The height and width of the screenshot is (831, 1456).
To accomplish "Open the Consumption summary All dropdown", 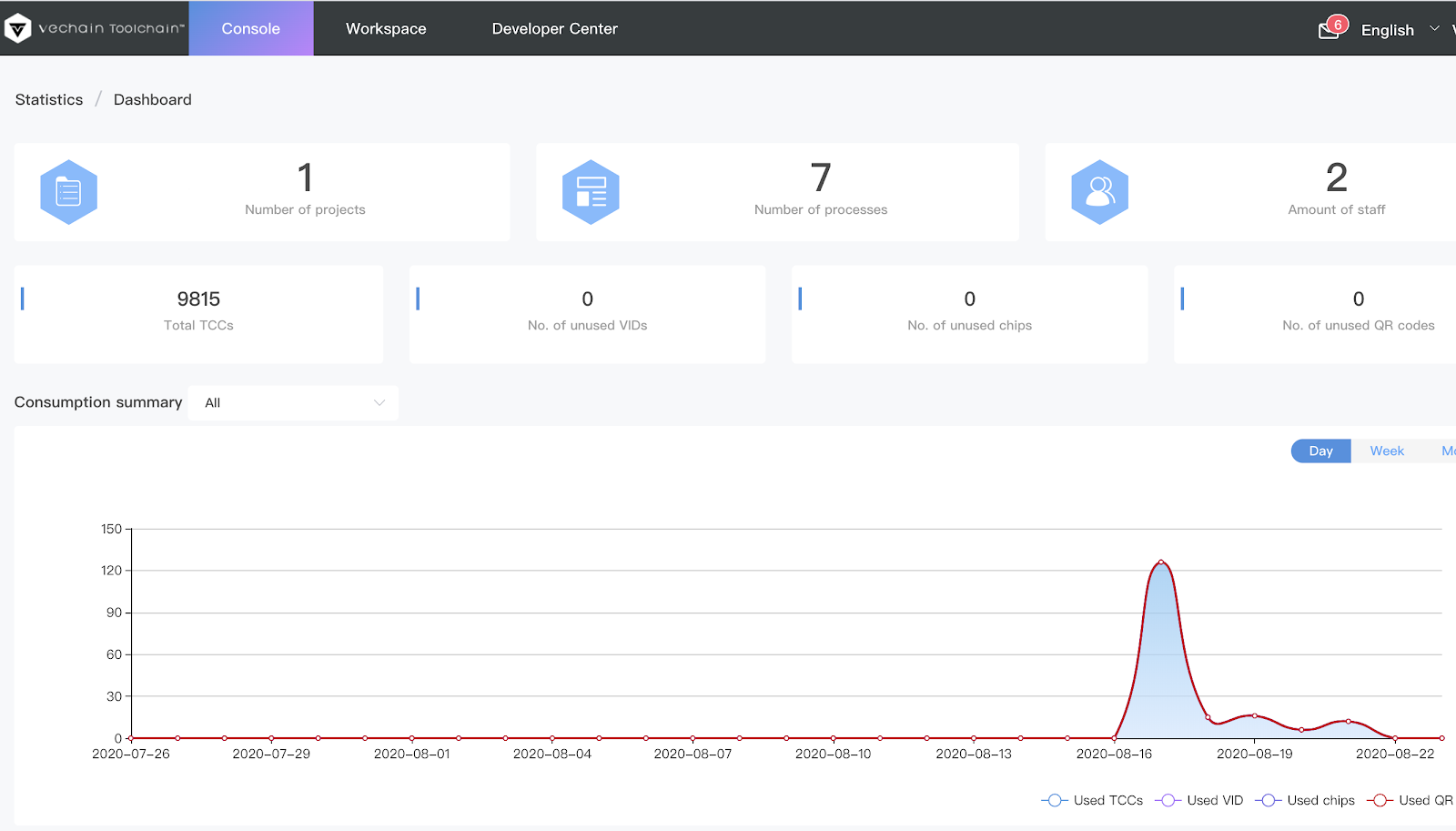I will (x=293, y=402).
